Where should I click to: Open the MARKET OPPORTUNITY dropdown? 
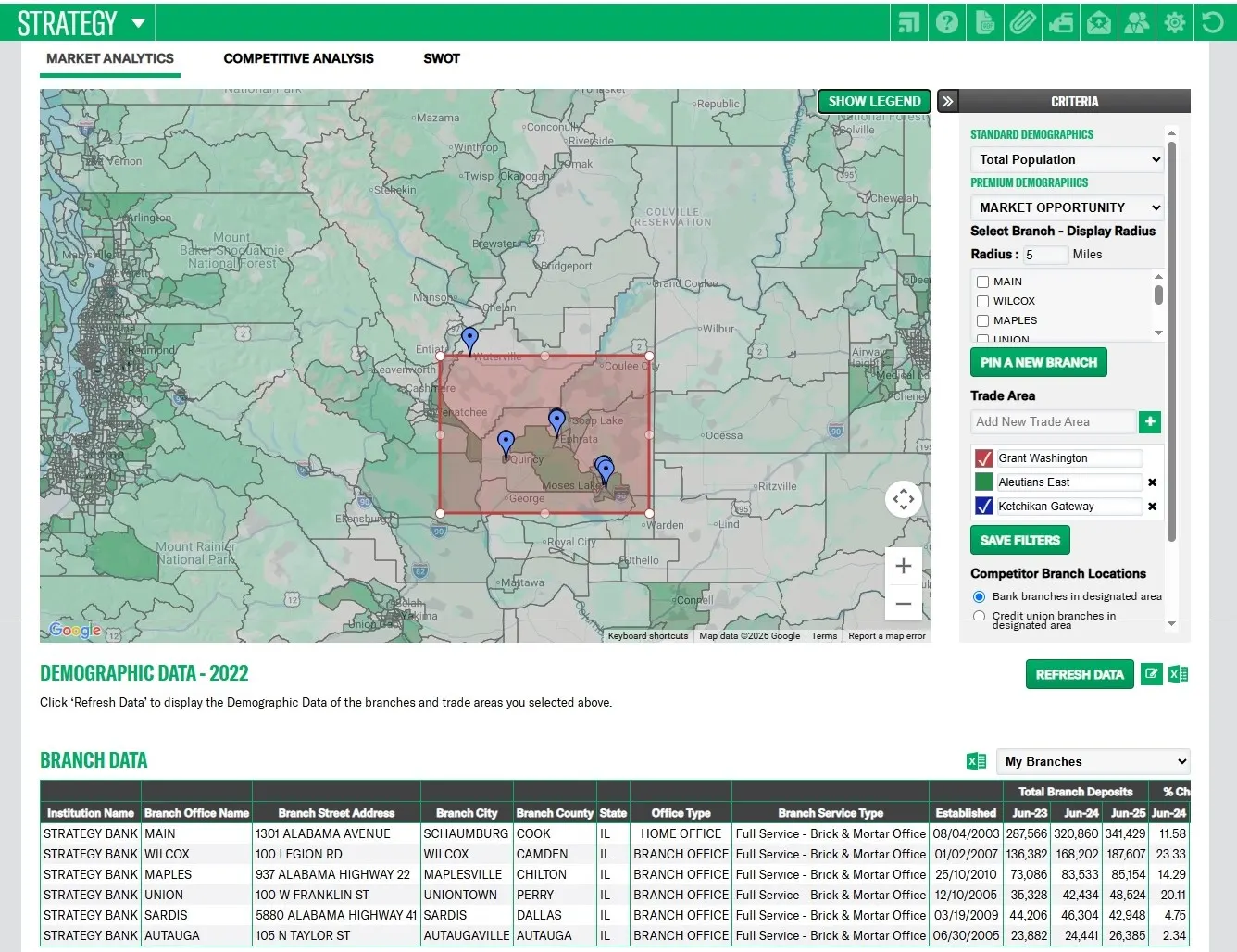[x=1067, y=207]
